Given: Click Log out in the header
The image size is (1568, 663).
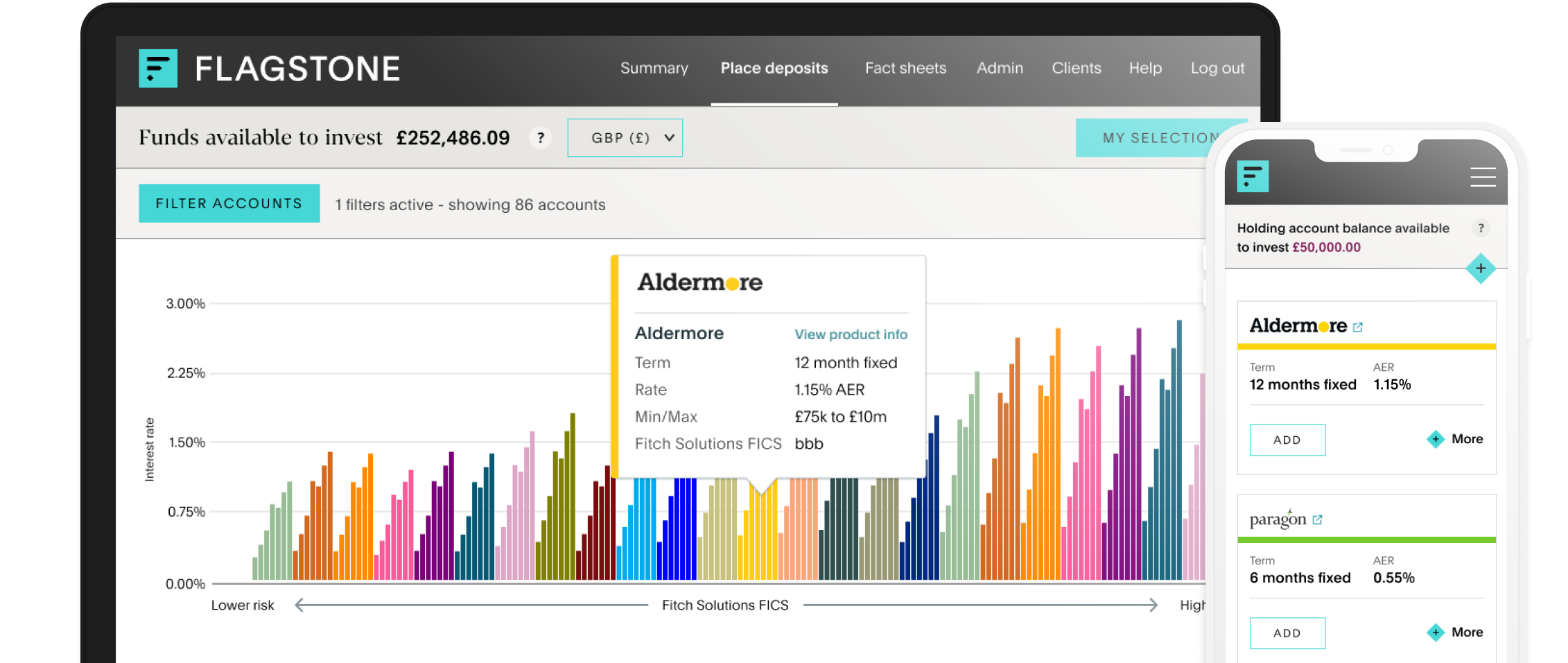Looking at the screenshot, I should [x=1217, y=68].
